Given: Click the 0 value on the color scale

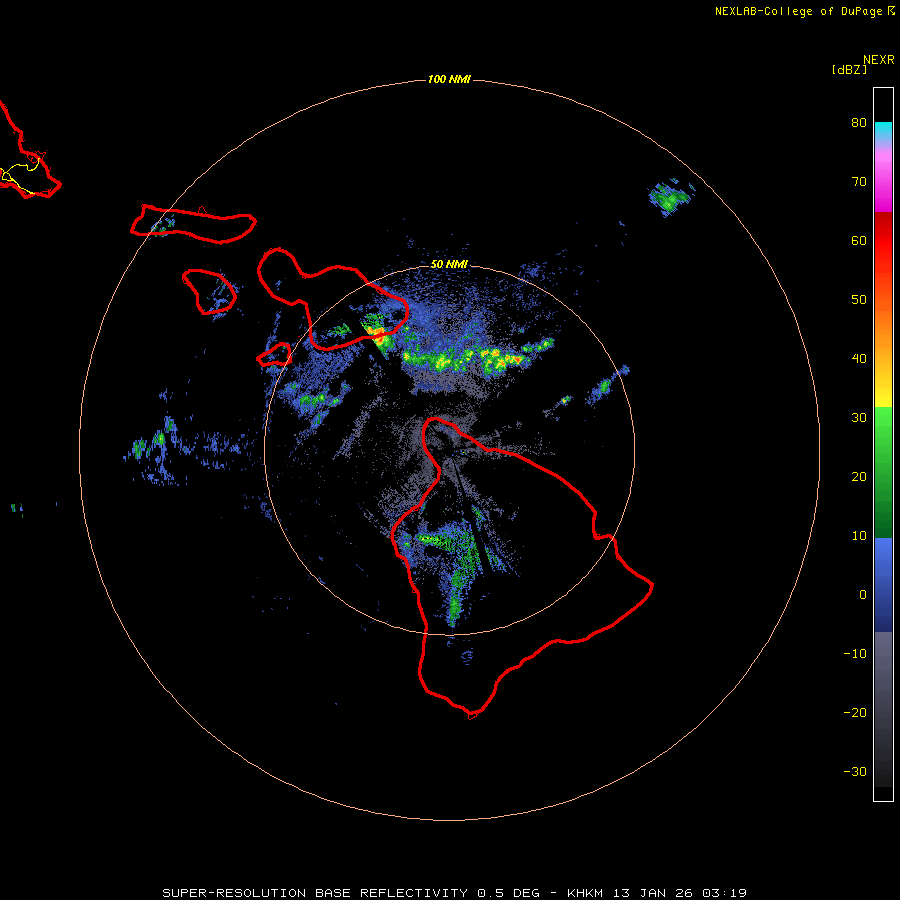Looking at the screenshot, I should point(863,595).
